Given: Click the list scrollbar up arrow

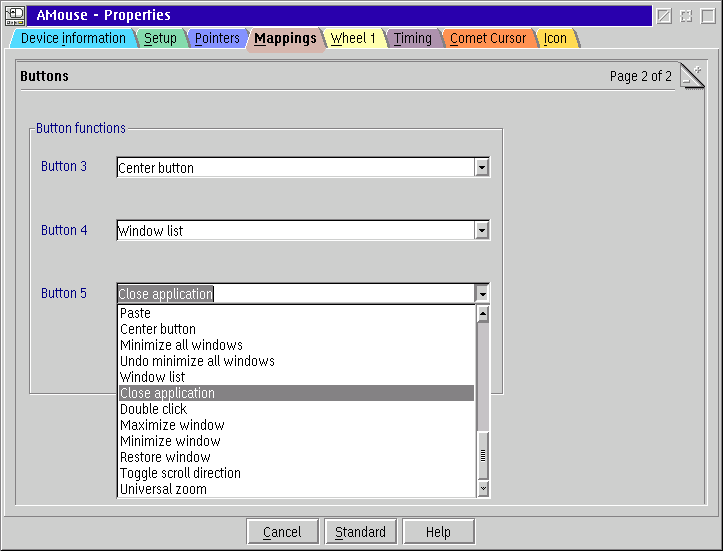Looking at the screenshot, I should (x=483, y=314).
